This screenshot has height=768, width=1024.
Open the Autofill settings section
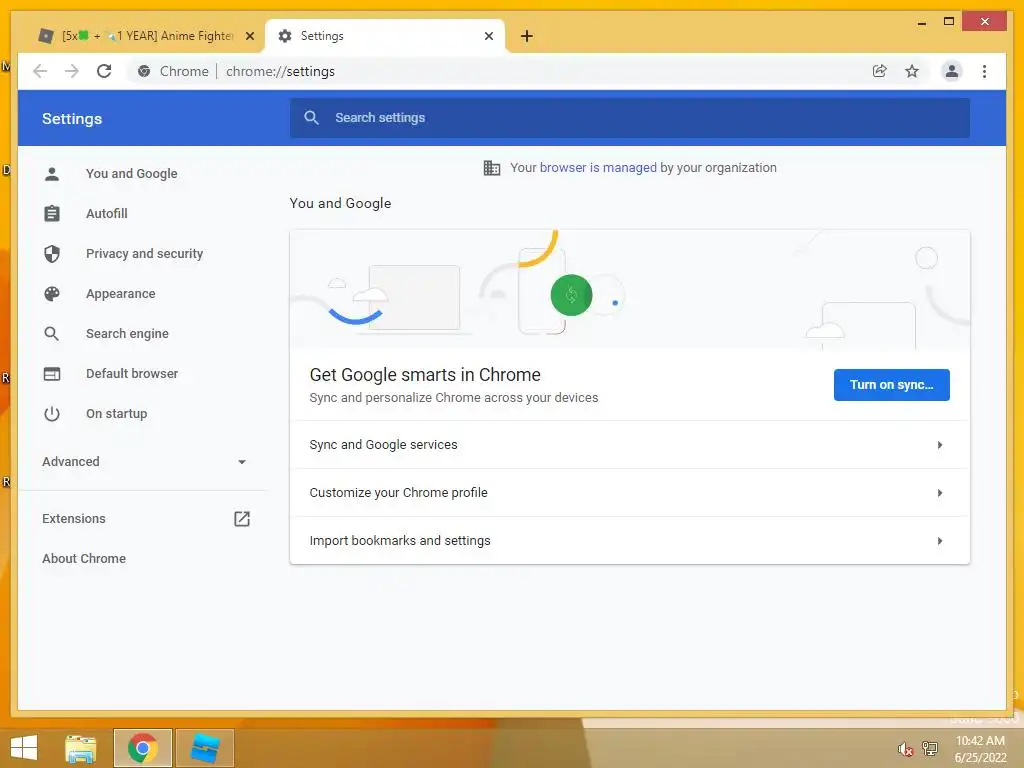click(106, 214)
